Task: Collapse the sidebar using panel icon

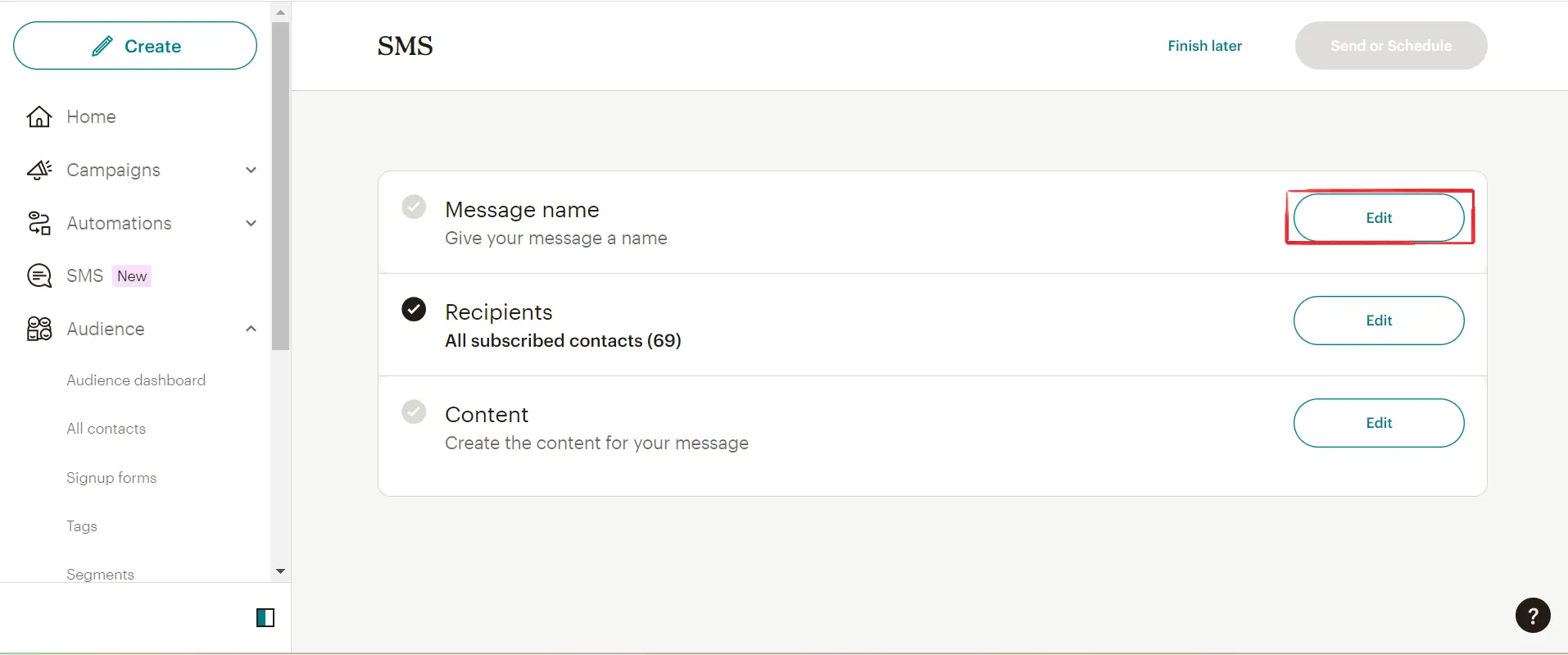Action: coord(265,617)
